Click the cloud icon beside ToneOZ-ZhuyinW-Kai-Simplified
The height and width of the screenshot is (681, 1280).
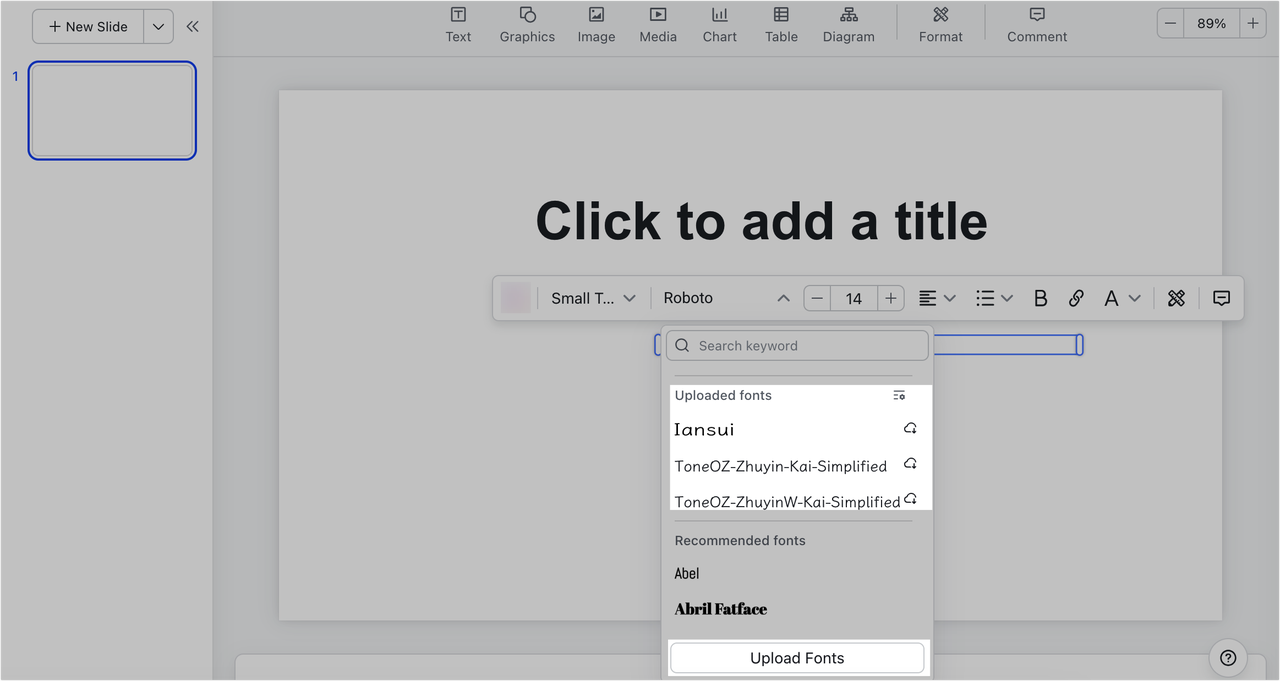(x=911, y=499)
